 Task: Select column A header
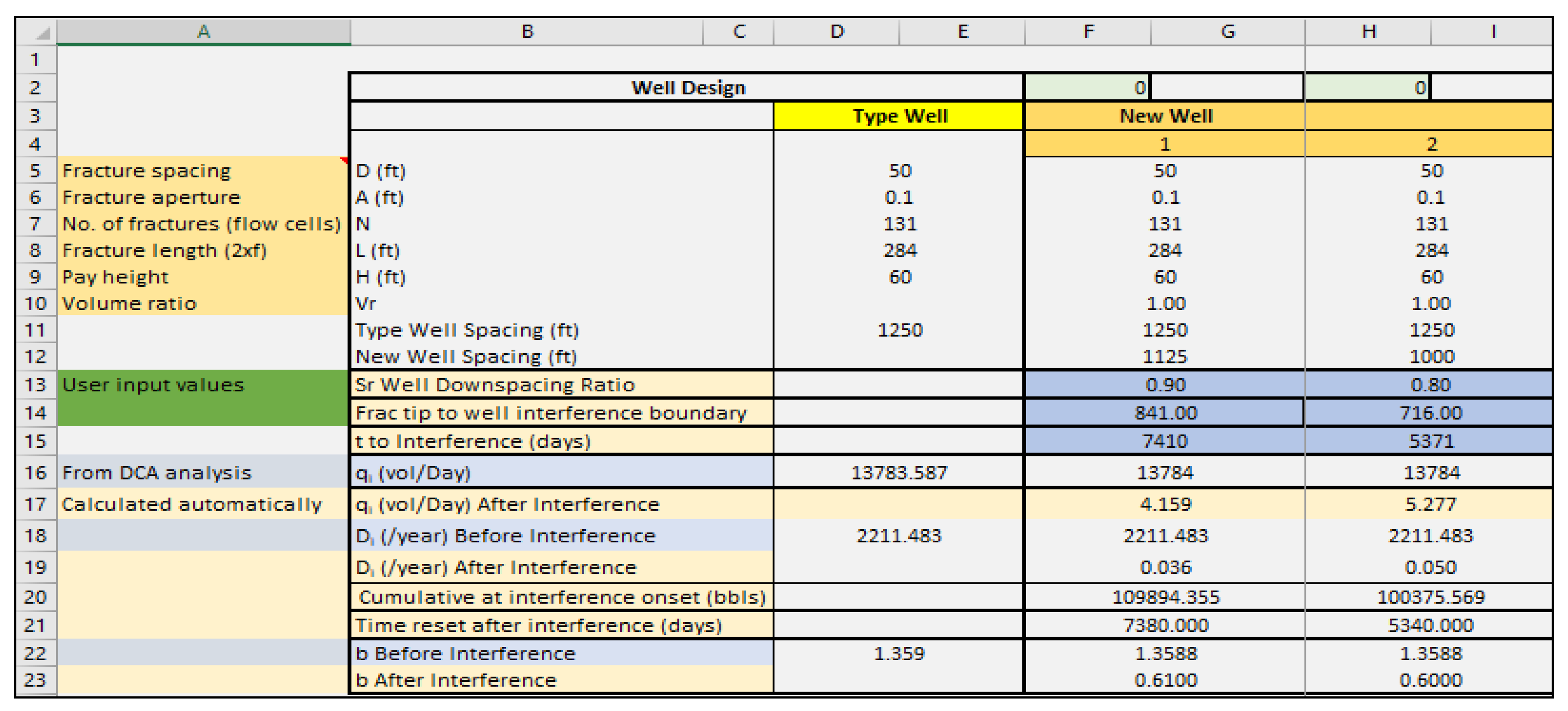203,32
